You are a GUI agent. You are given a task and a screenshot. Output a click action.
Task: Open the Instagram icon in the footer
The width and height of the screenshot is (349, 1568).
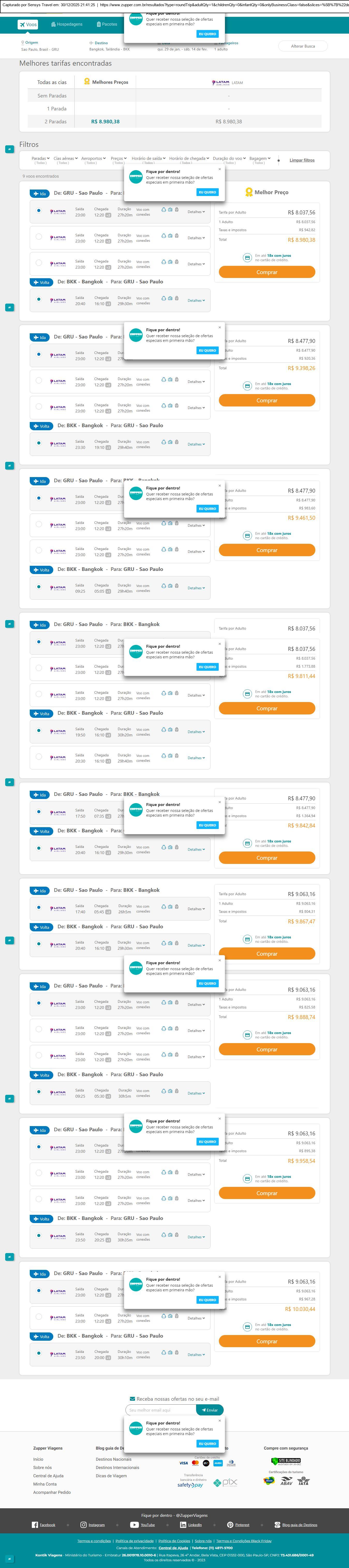click(84, 1525)
